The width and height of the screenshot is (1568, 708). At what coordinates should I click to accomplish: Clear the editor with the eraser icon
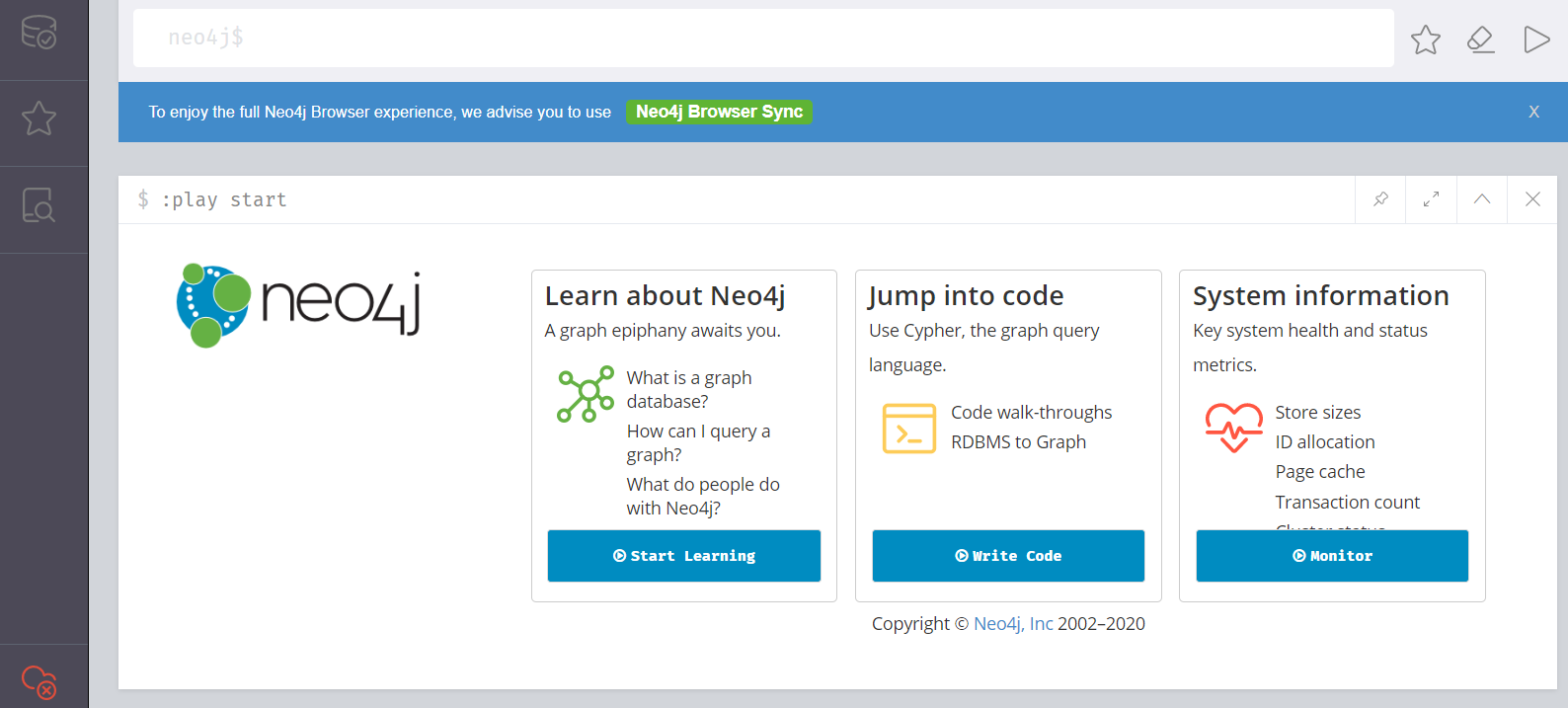(1480, 39)
